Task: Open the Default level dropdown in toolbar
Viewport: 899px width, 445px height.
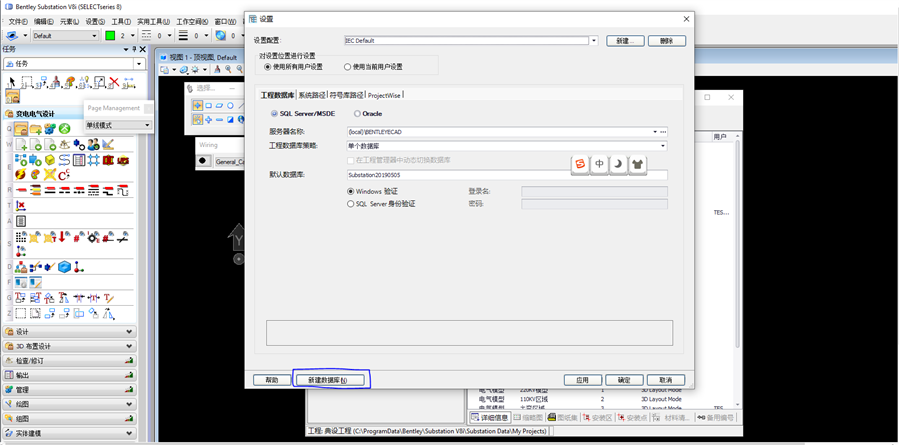Action: (x=95, y=36)
